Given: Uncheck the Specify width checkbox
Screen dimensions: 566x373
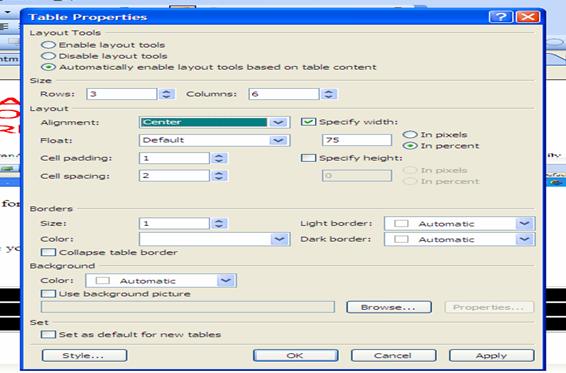Looking at the screenshot, I should (308, 122).
